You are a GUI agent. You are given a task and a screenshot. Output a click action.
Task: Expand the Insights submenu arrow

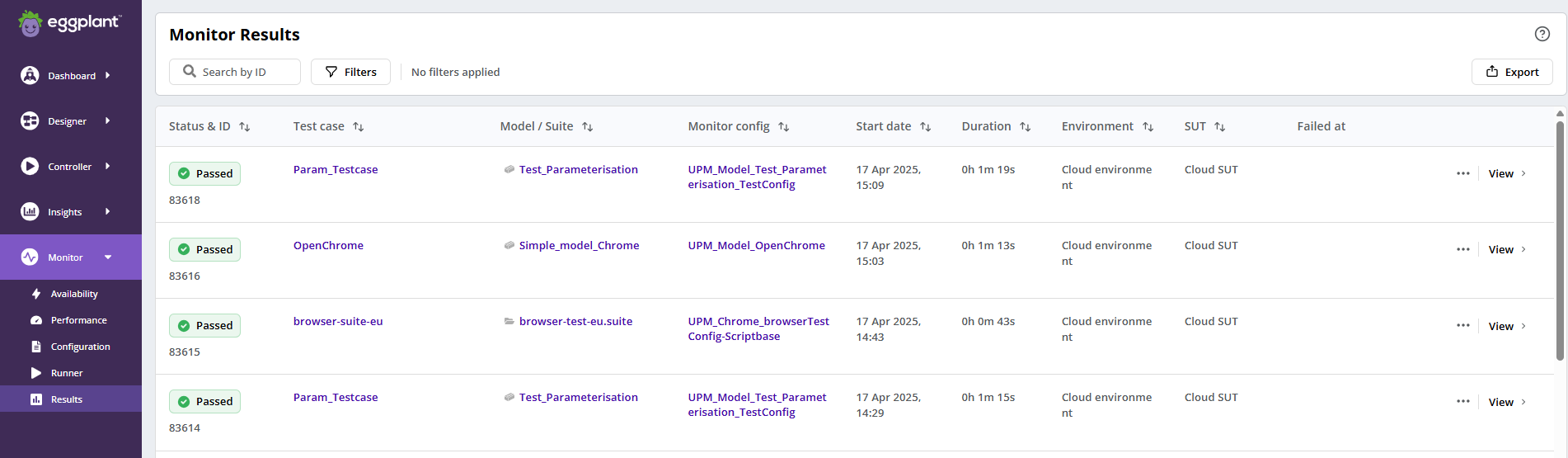point(108,211)
